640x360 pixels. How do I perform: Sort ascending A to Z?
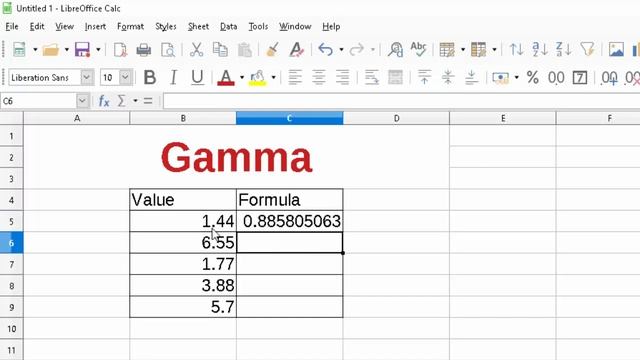coord(540,50)
